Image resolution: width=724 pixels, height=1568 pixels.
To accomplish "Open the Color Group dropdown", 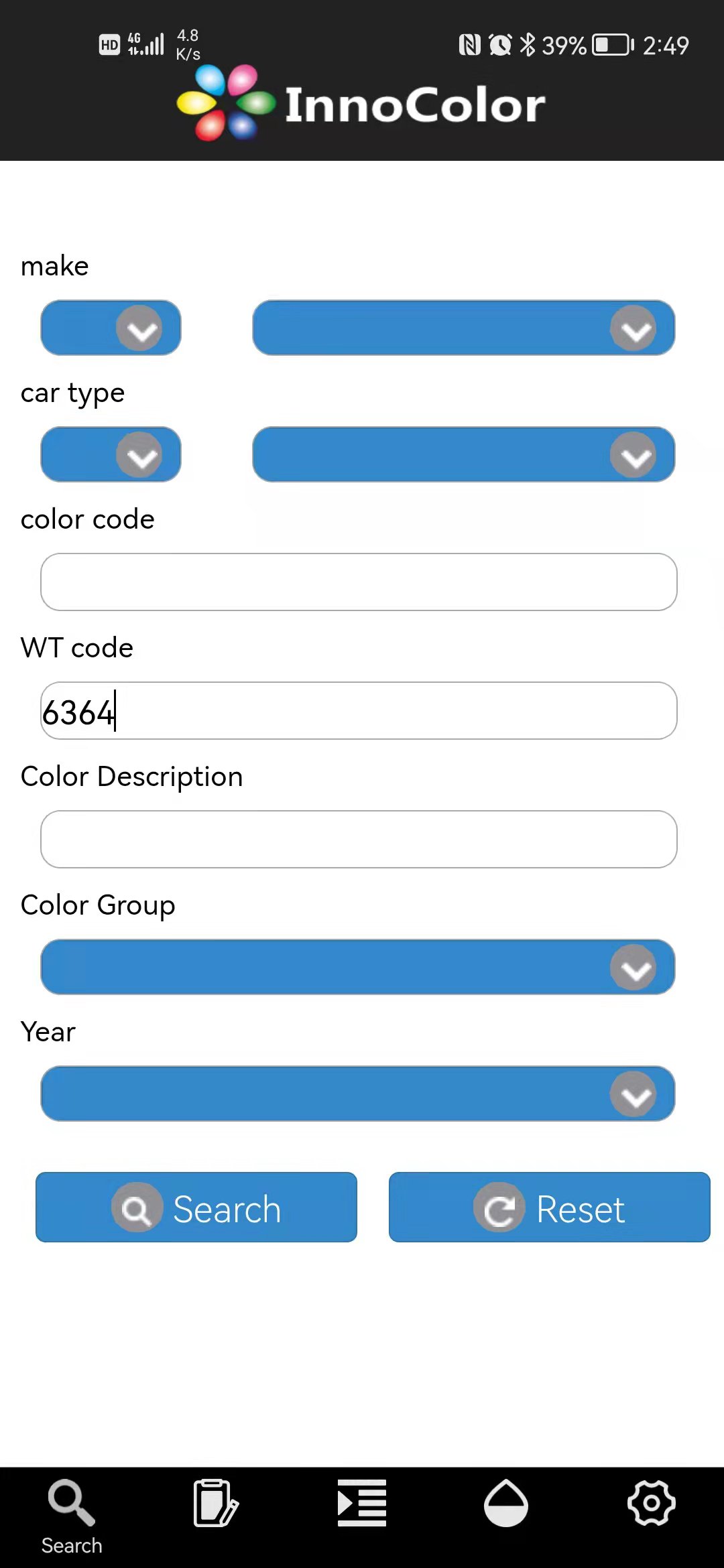I will (x=359, y=966).
